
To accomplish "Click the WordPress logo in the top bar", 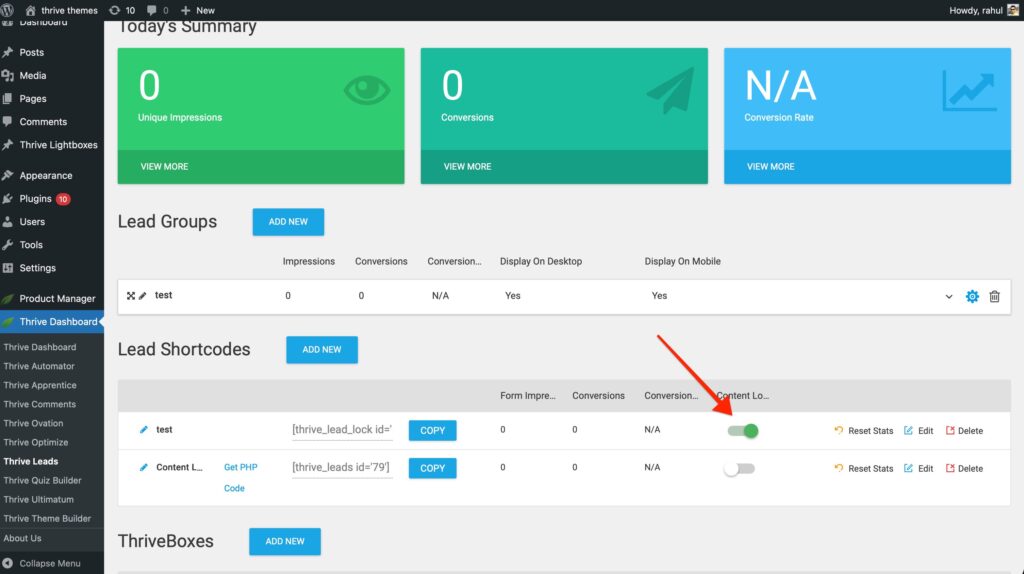I will click(x=11, y=10).
